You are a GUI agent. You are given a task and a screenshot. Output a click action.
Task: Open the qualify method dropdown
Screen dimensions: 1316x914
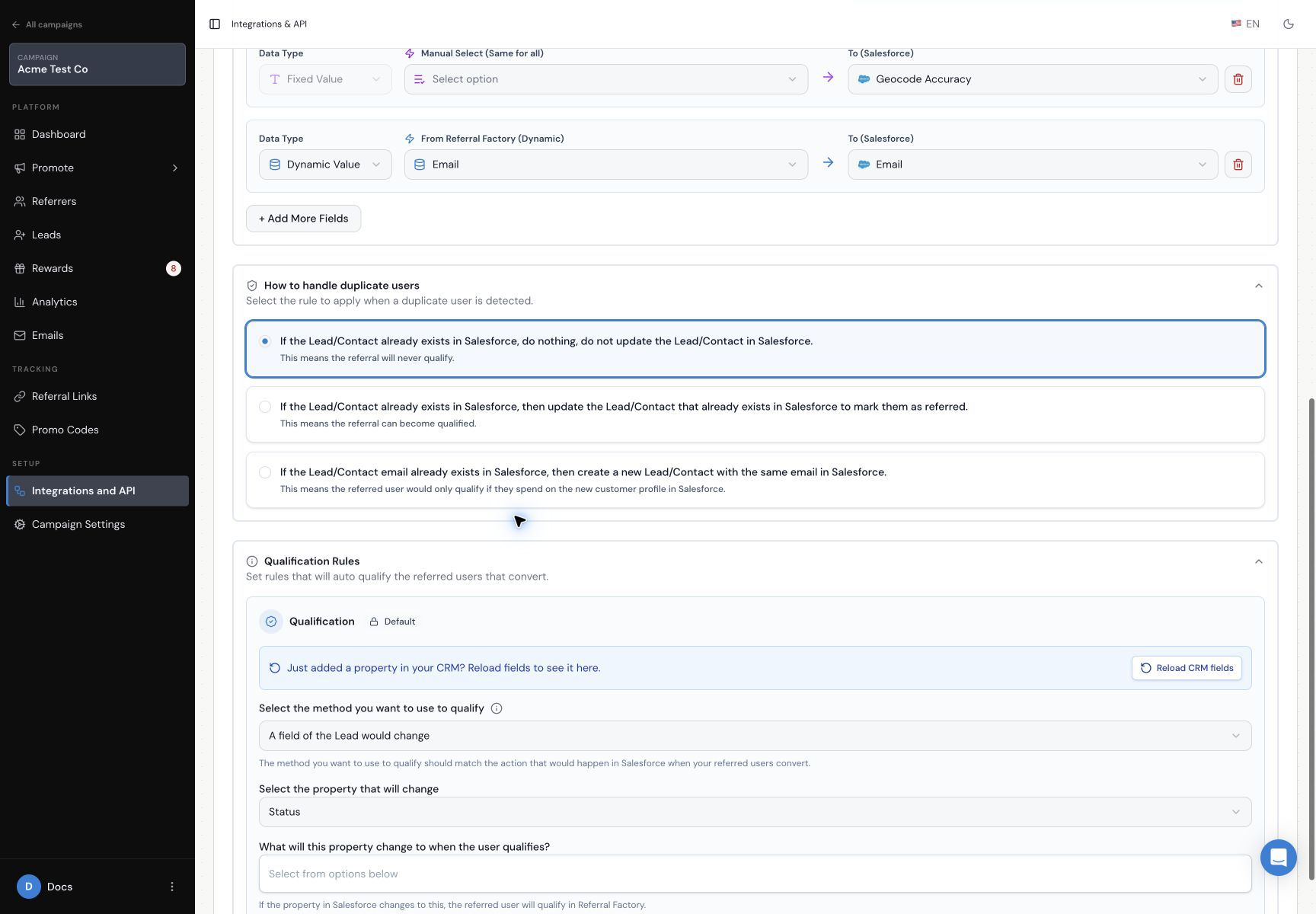pyautogui.click(x=755, y=736)
